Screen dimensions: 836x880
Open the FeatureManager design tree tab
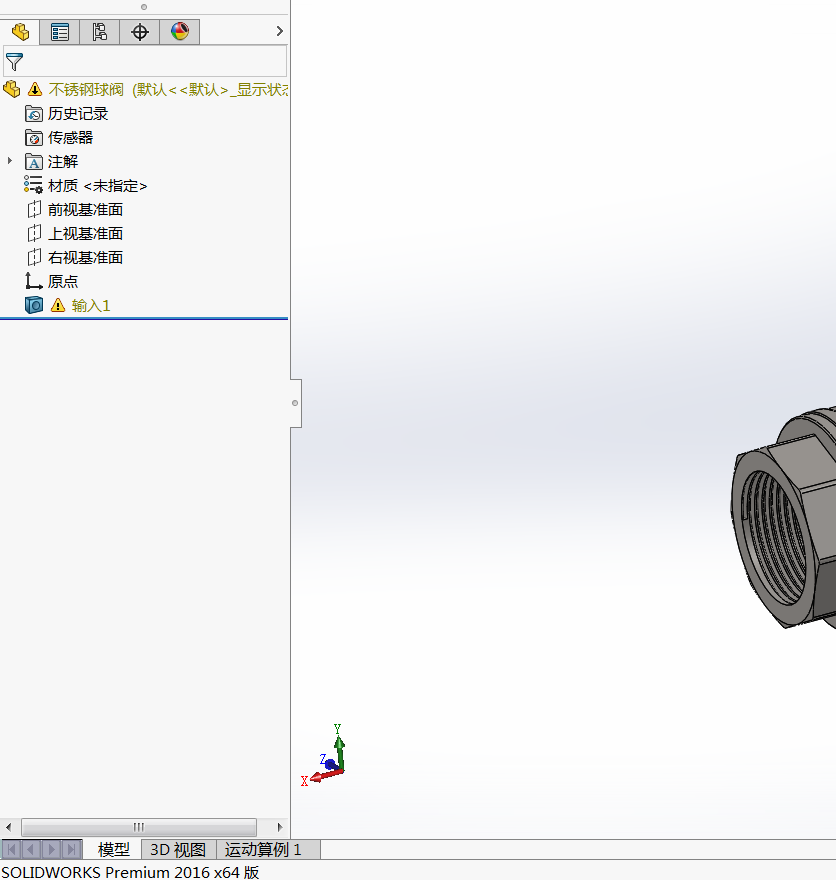tap(20, 32)
